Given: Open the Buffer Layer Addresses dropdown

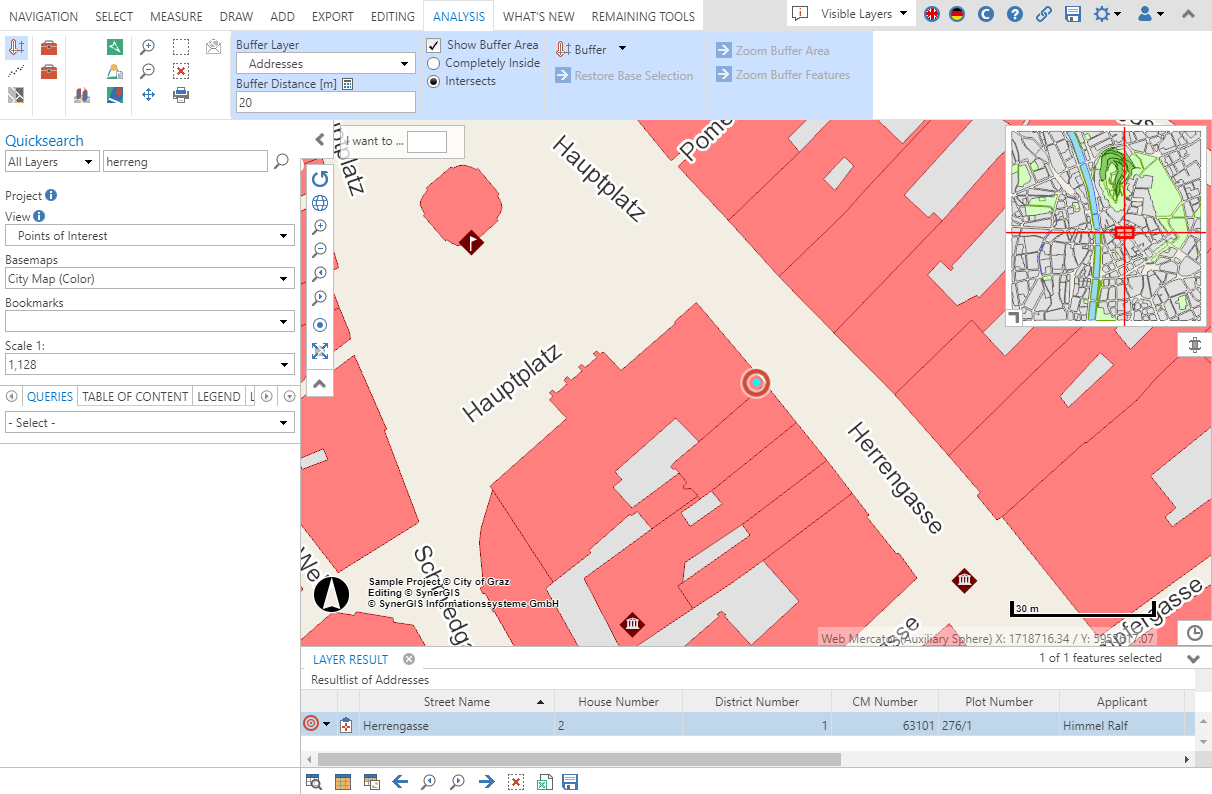Looking at the screenshot, I should click(325, 64).
